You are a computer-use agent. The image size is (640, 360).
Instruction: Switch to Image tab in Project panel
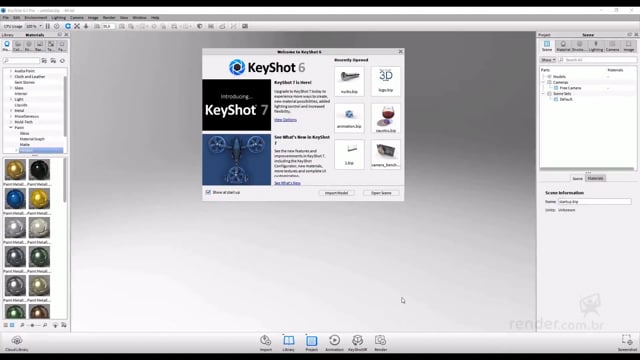629,46
